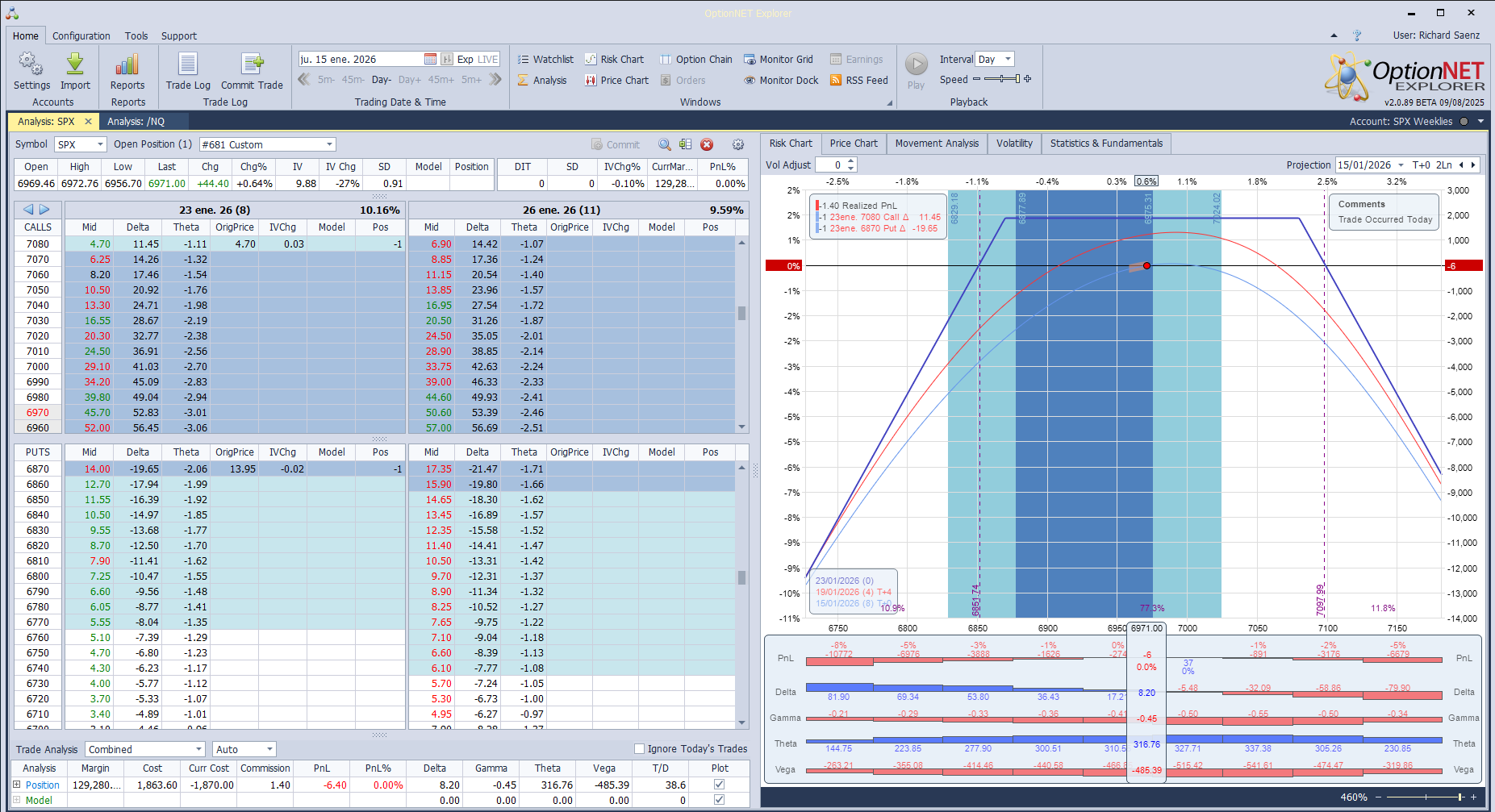Click the 45m+ time step button
The height and width of the screenshot is (812, 1495).
[x=441, y=80]
